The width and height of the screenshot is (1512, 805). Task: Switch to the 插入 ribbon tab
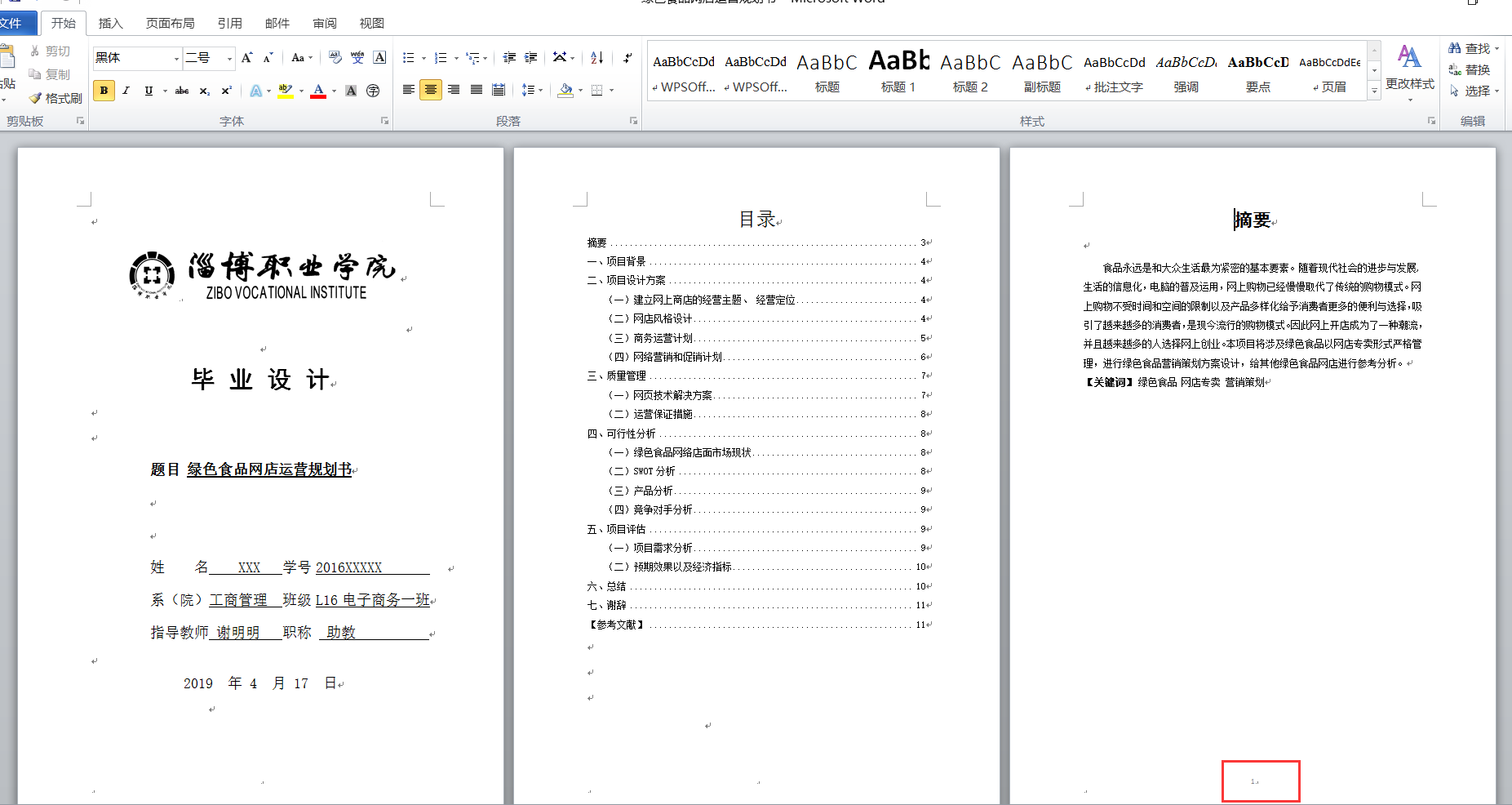(x=110, y=24)
